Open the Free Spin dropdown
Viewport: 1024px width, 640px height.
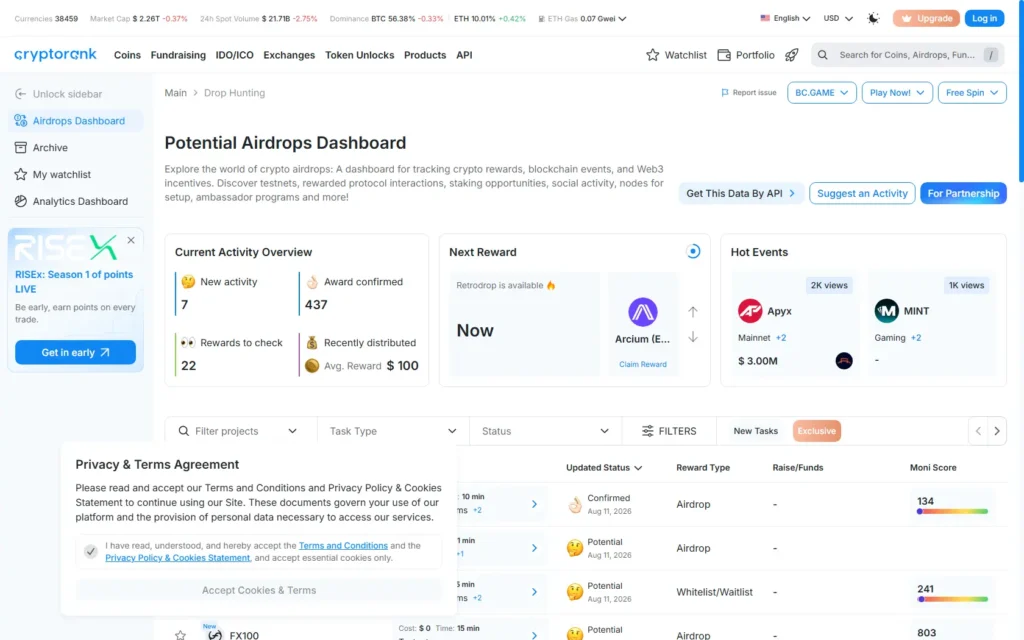(x=972, y=93)
